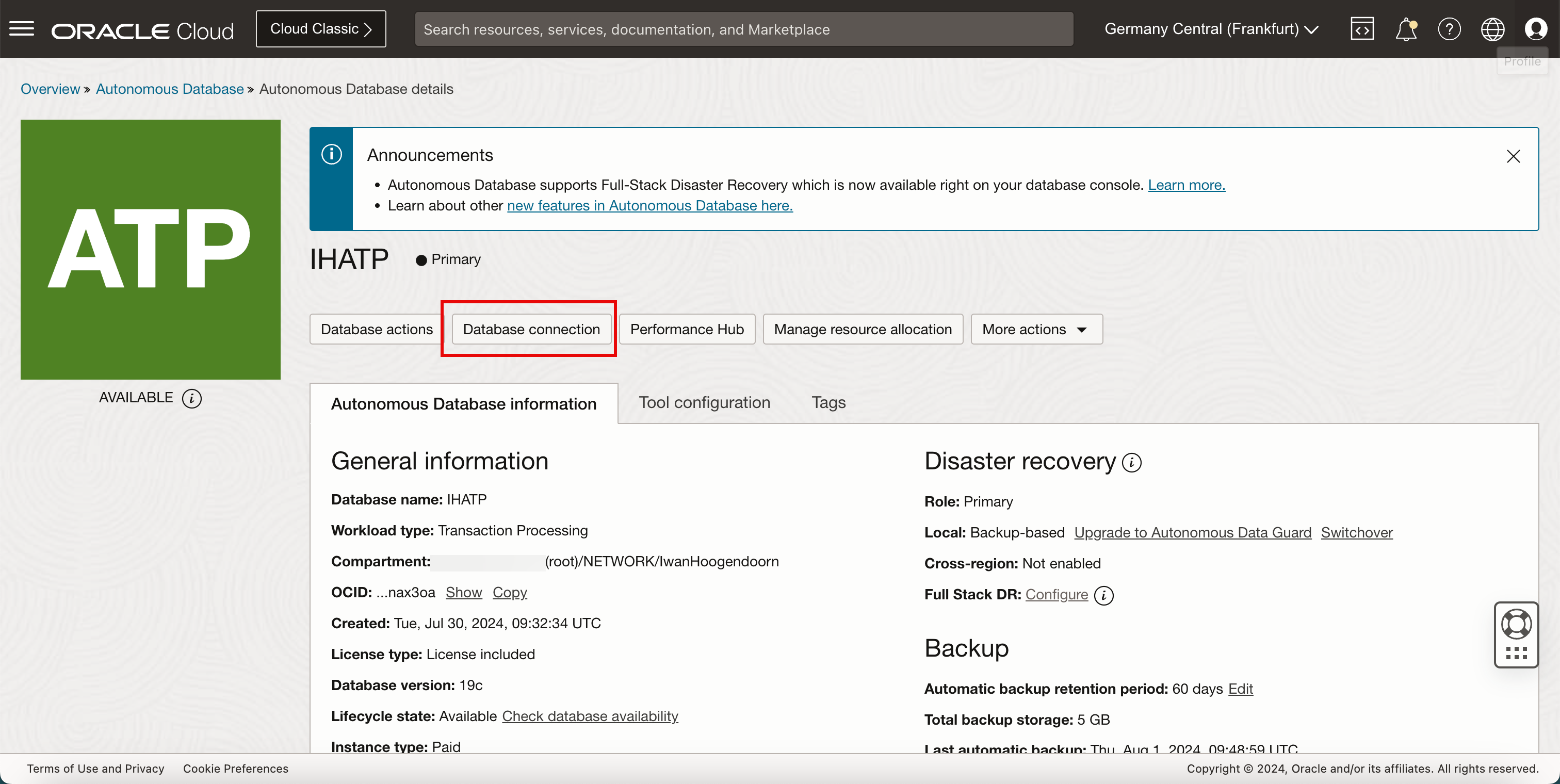Open the Cloud Classic chevron button

click(320, 29)
